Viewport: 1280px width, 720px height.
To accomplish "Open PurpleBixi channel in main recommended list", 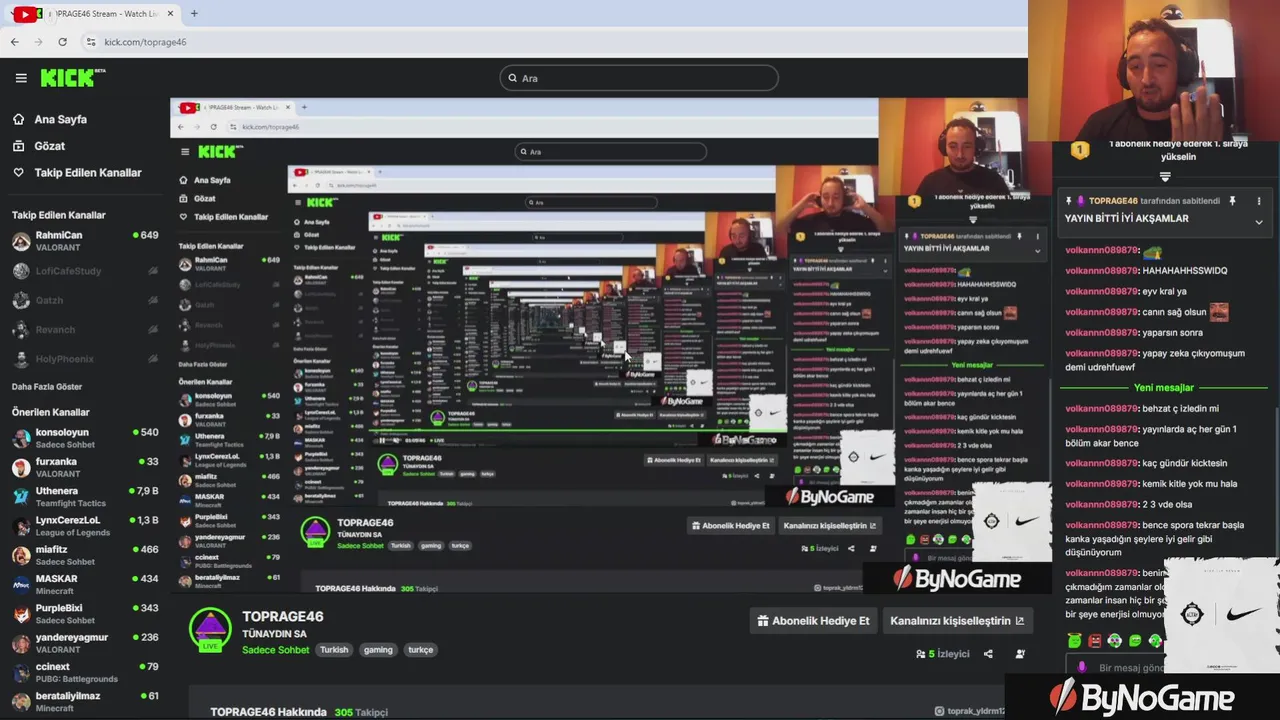I will (x=85, y=613).
